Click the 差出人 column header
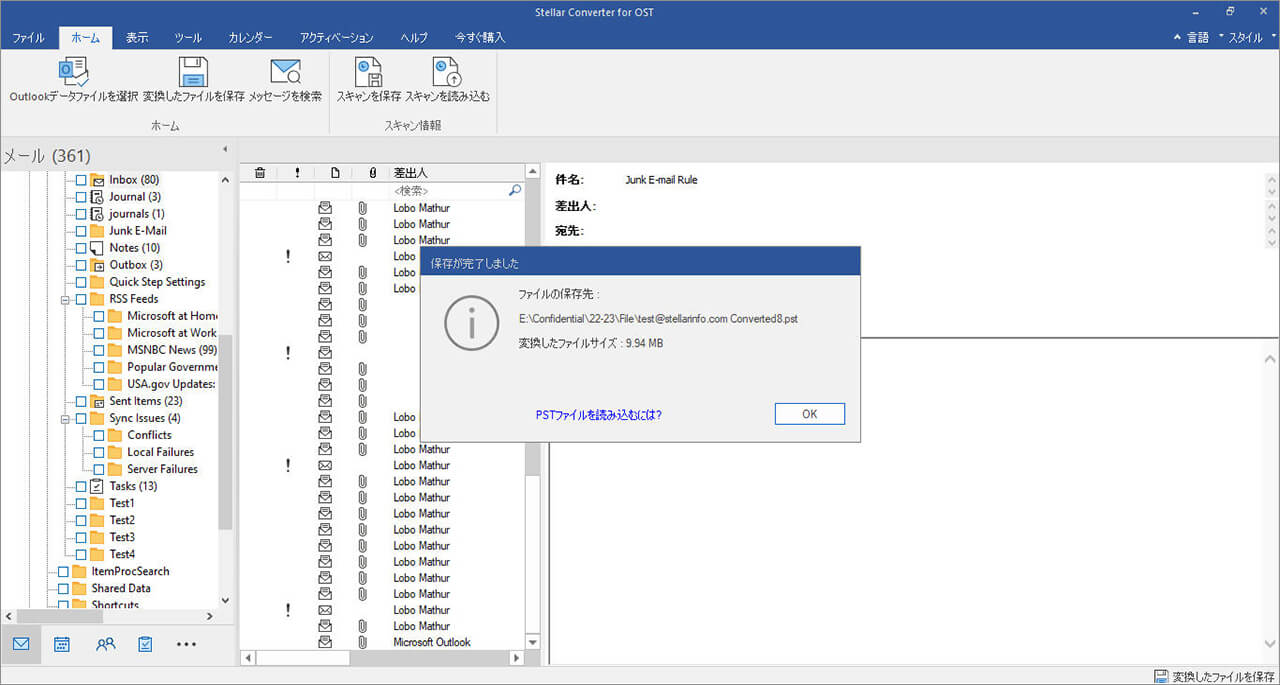Viewport: 1280px width, 685px height. click(x=455, y=173)
